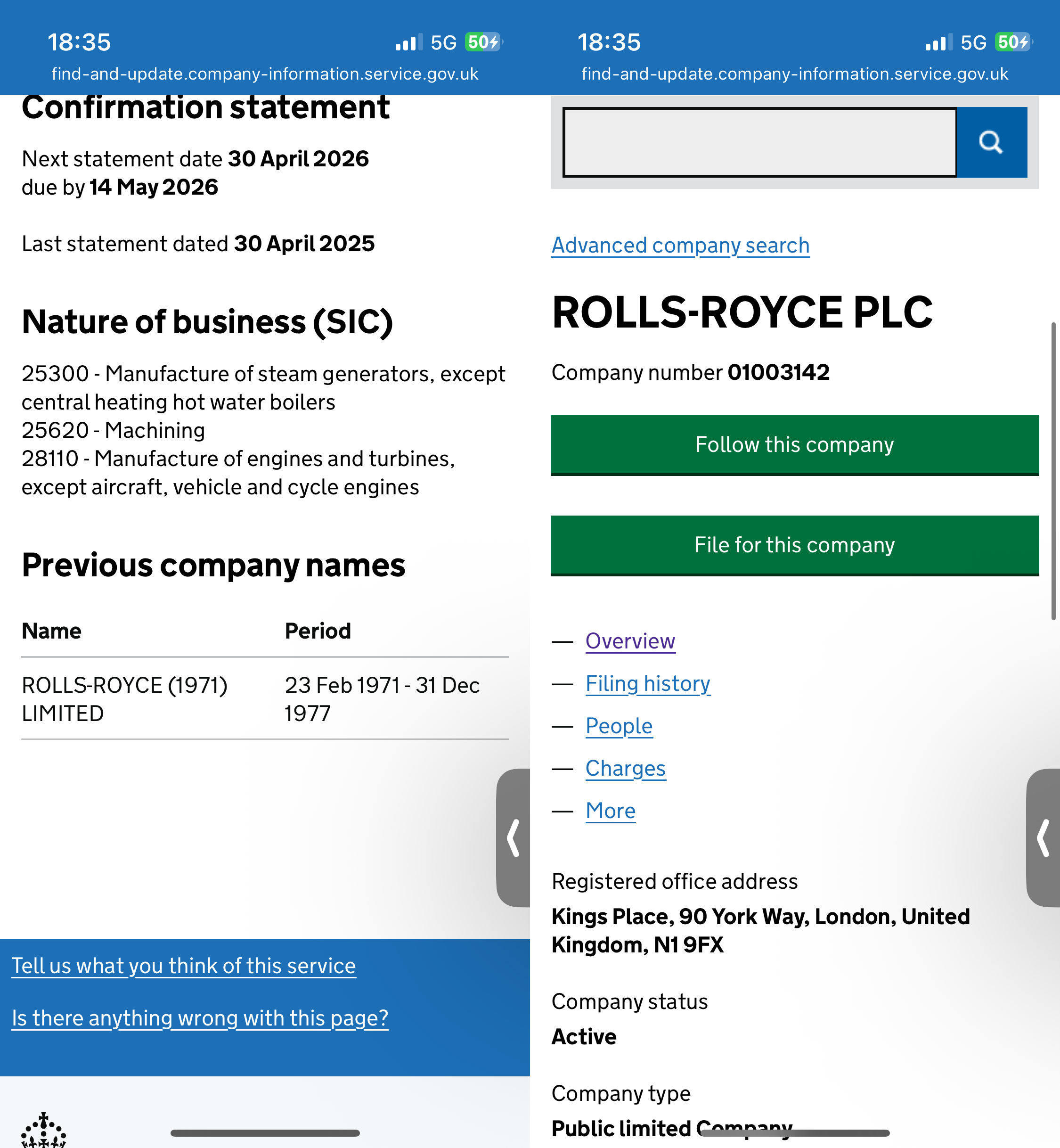Image resolution: width=1060 pixels, height=1148 pixels.
Task: Tap the address bar URL on the left screen
Action: (x=265, y=74)
